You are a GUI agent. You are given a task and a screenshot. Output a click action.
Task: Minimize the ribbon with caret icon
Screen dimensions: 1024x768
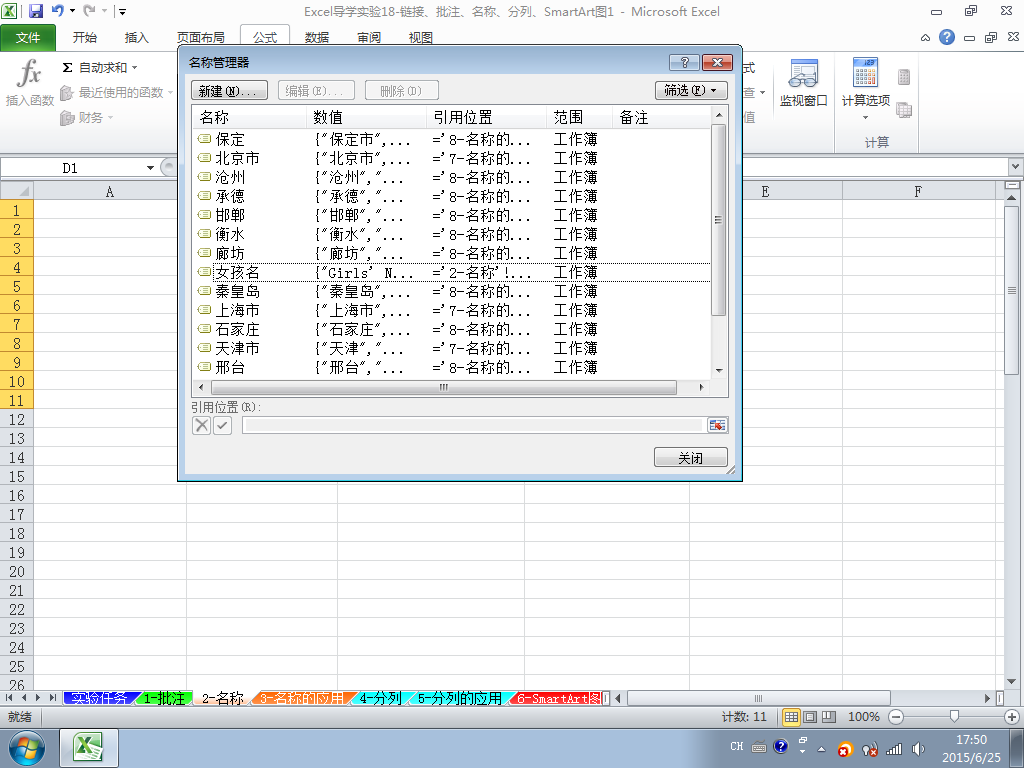point(925,38)
